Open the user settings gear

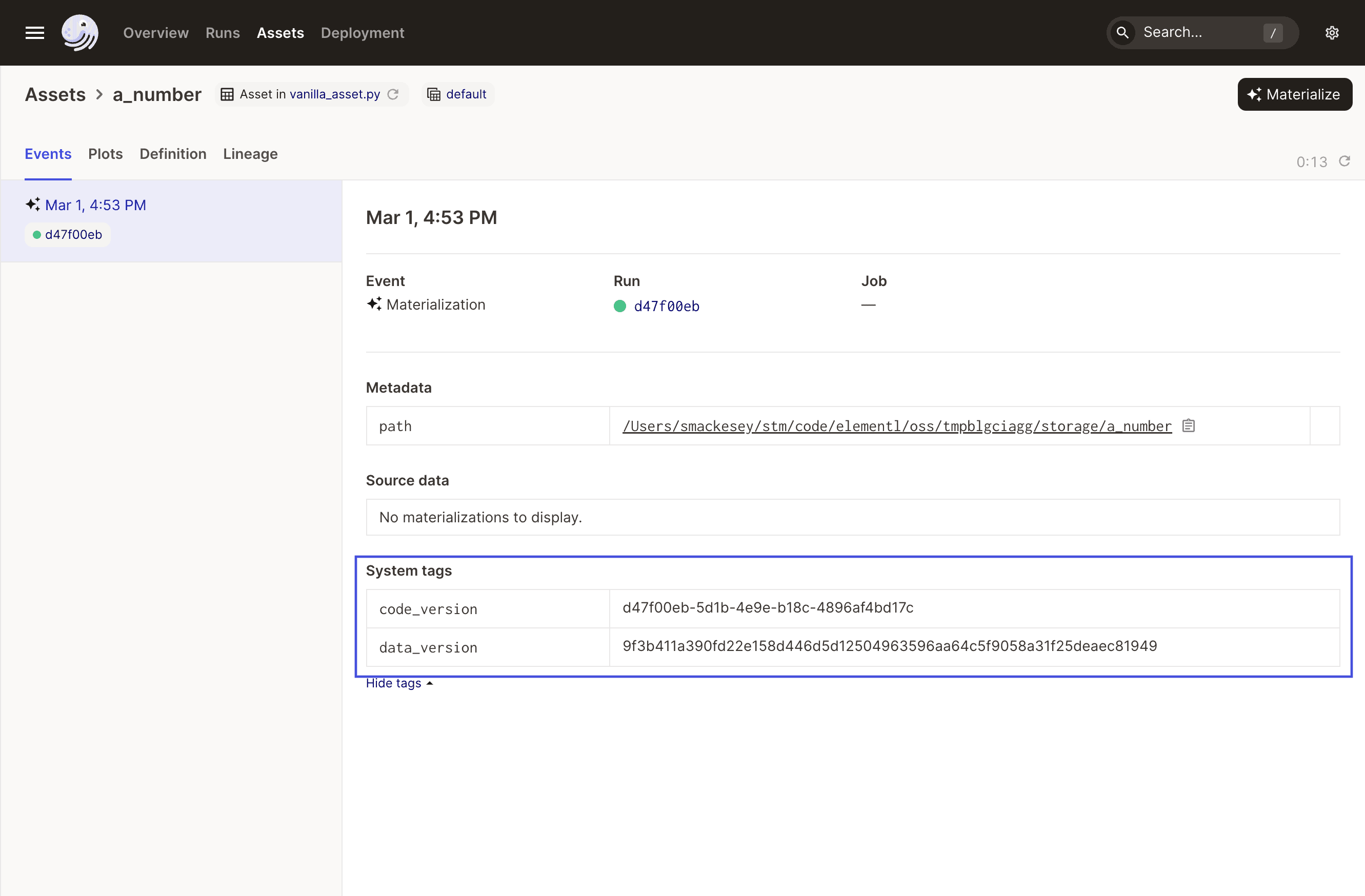[1332, 33]
